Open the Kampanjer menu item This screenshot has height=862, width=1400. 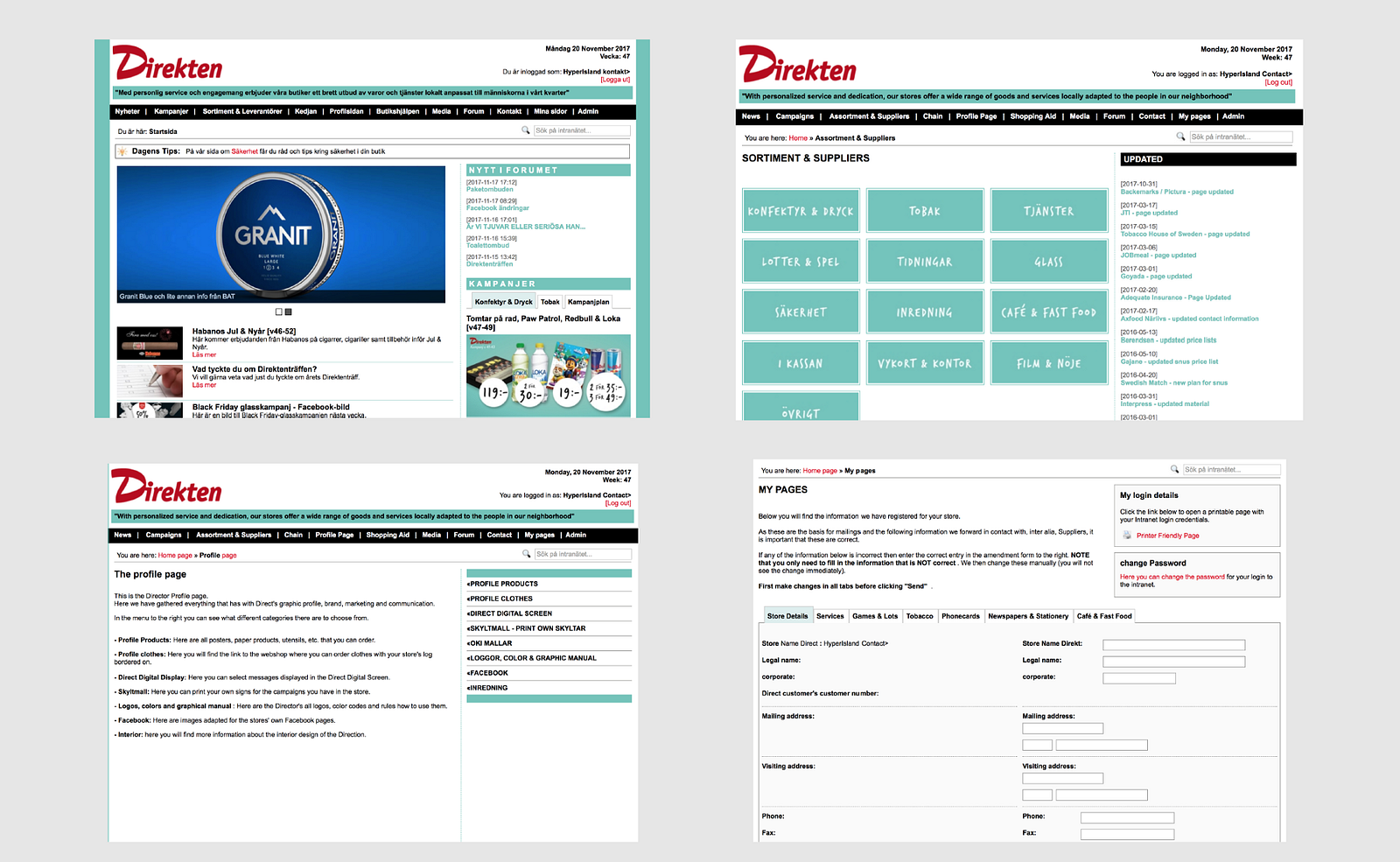click(x=171, y=112)
